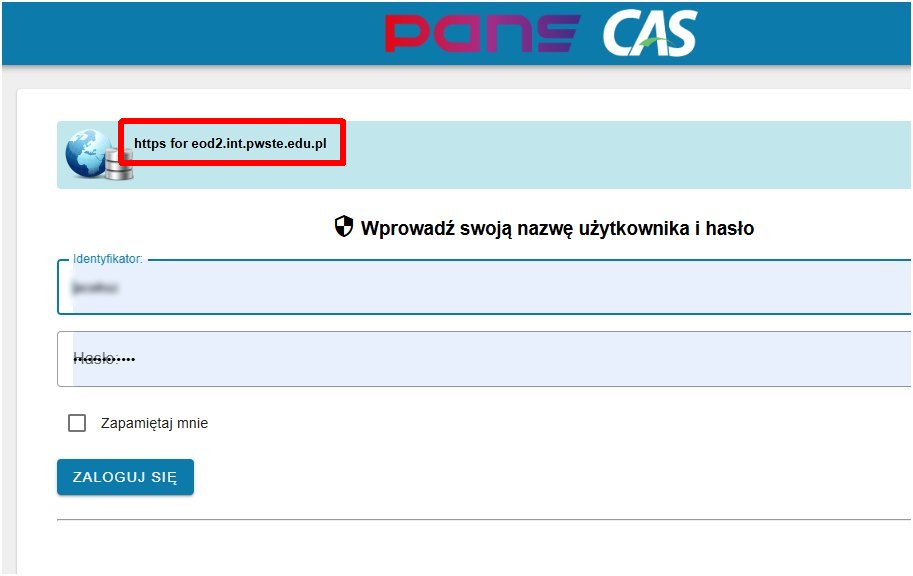Click the globe and database service icon
913x576 pixels.
click(x=99, y=154)
